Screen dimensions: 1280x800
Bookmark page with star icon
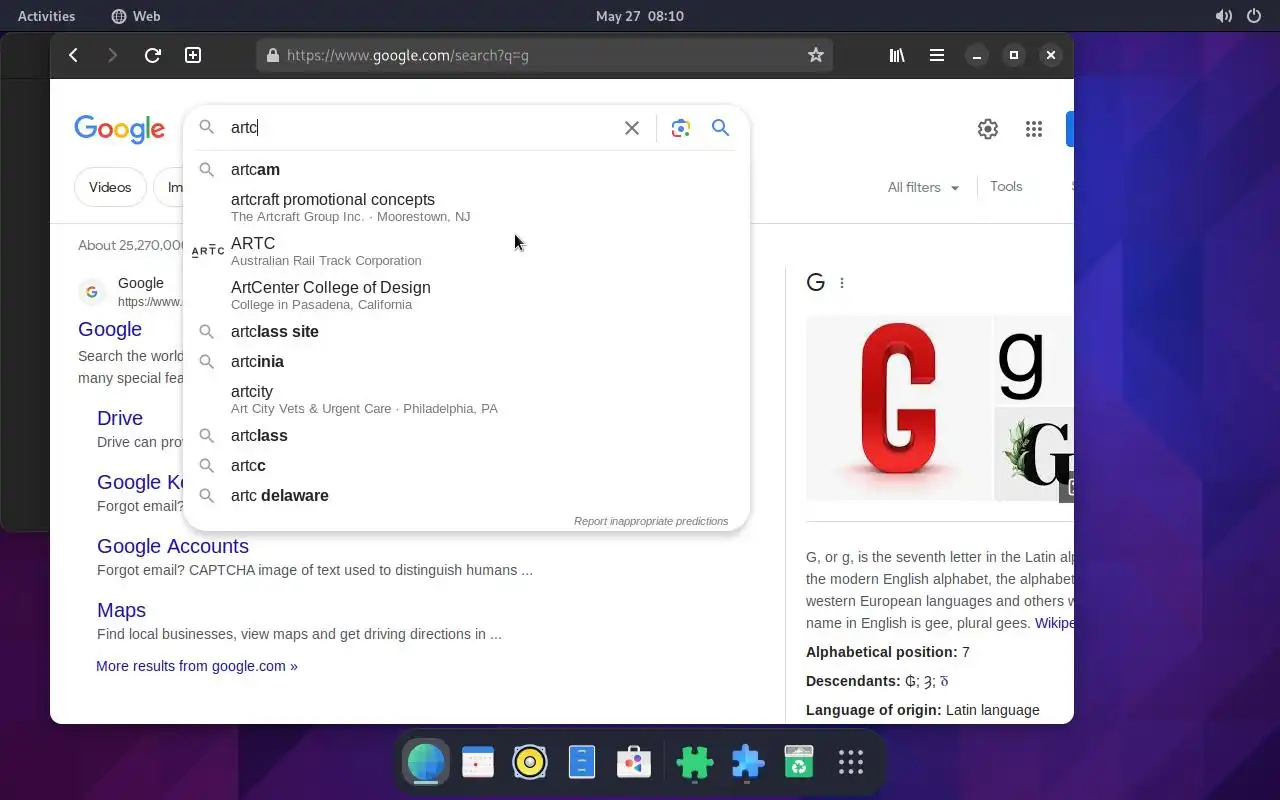[x=816, y=55]
